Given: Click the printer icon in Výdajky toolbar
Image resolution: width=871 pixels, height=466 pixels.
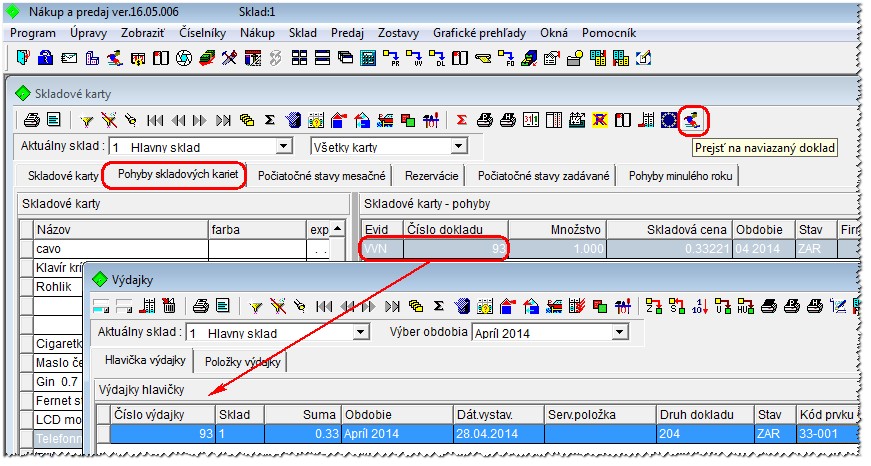Looking at the screenshot, I should coord(201,305).
